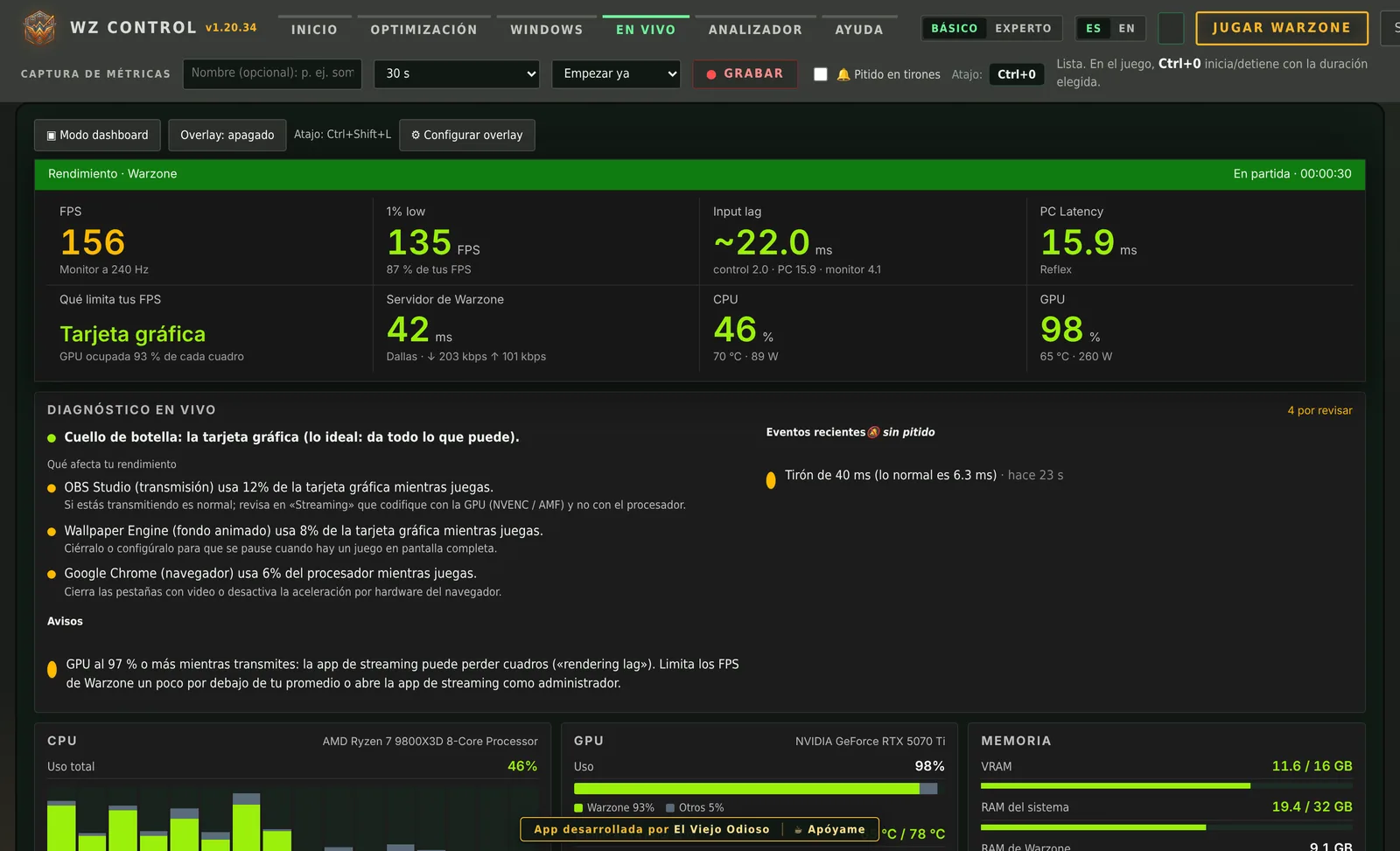Click the Apóyame support link
This screenshot has width=1400, height=851.
point(829,829)
